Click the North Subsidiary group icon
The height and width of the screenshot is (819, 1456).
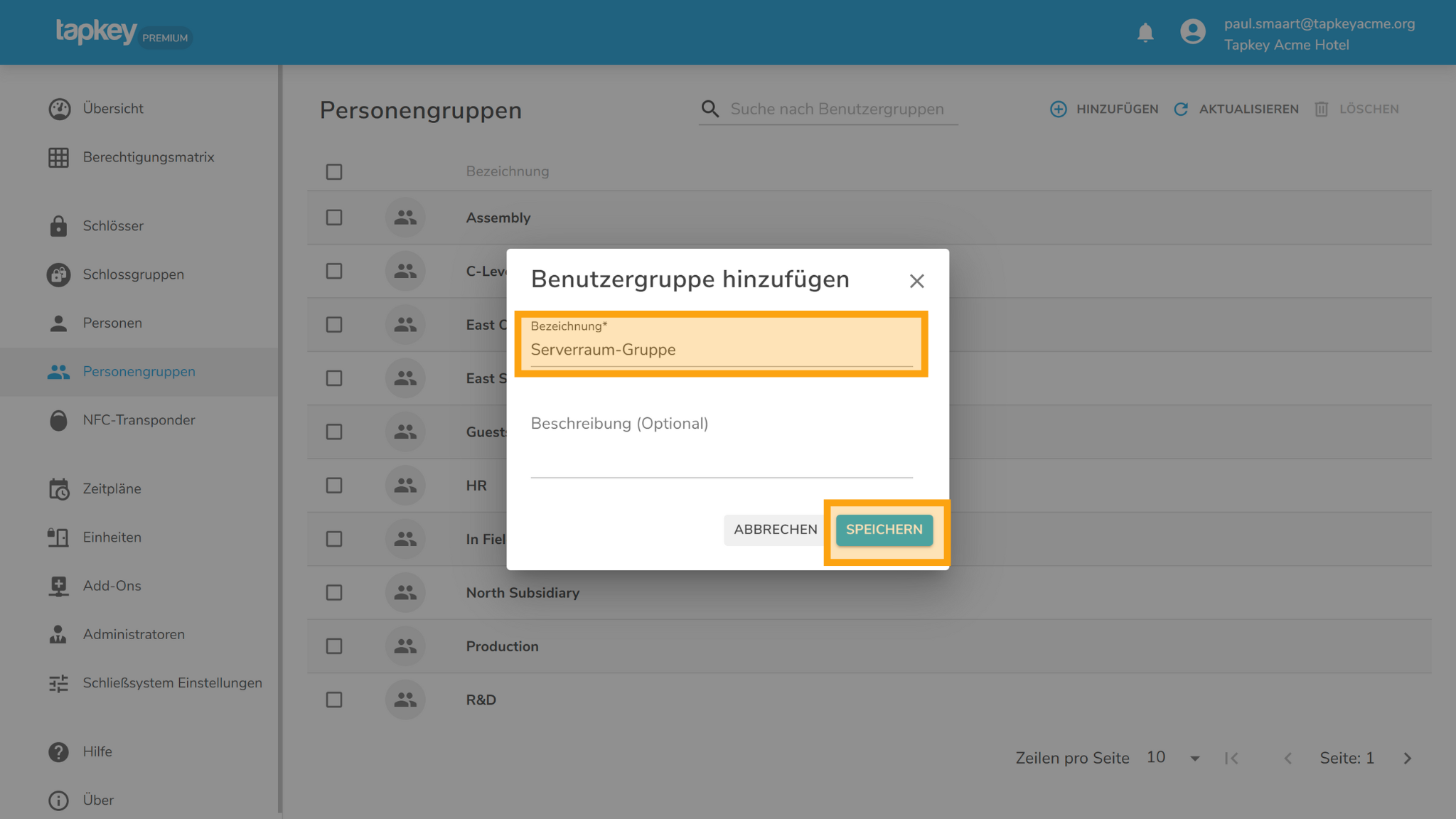[405, 592]
